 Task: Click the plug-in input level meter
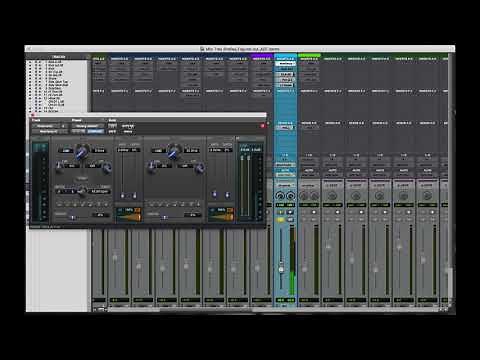click(x=40, y=182)
